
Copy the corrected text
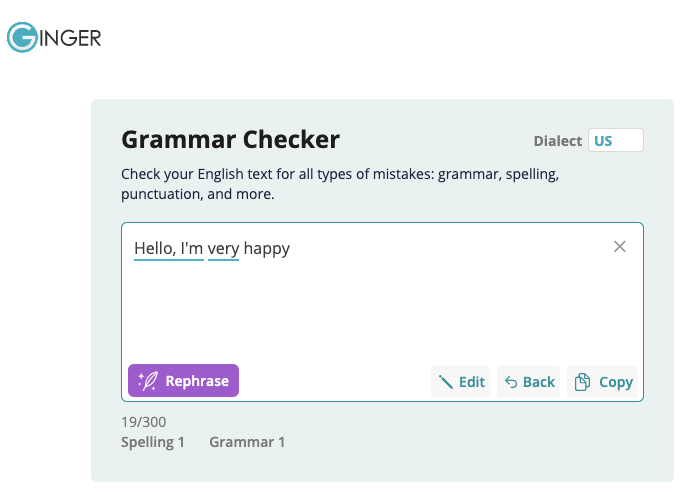(602, 382)
